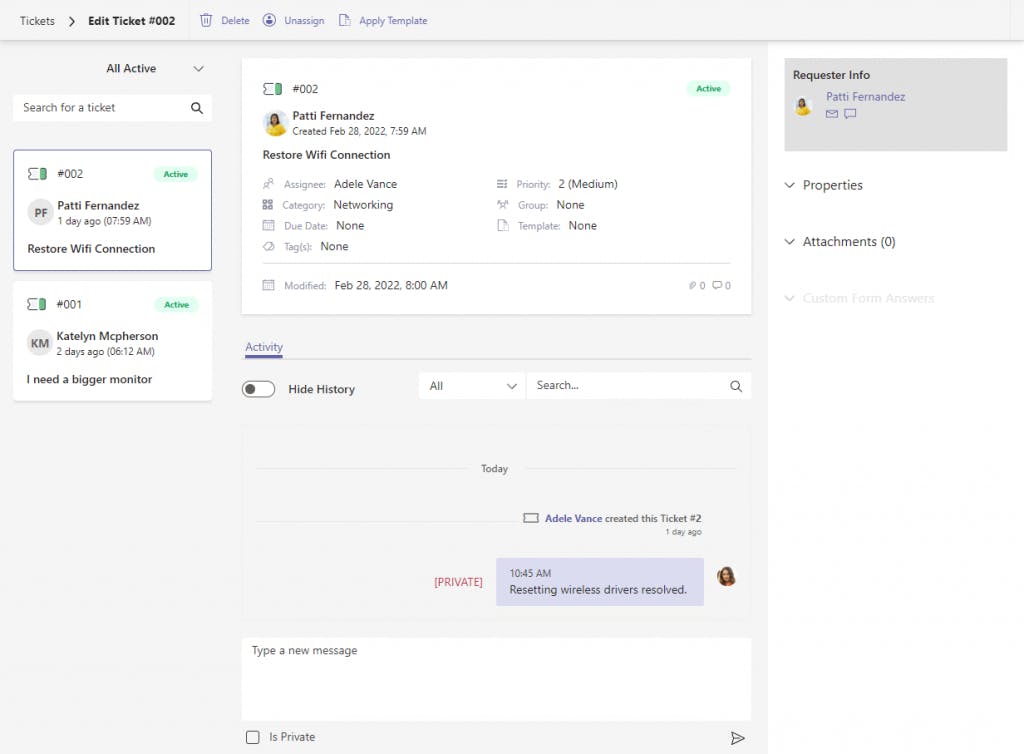
Task: Click Edit Ticket #002 breadcrumb title
Action: point(131,21)
